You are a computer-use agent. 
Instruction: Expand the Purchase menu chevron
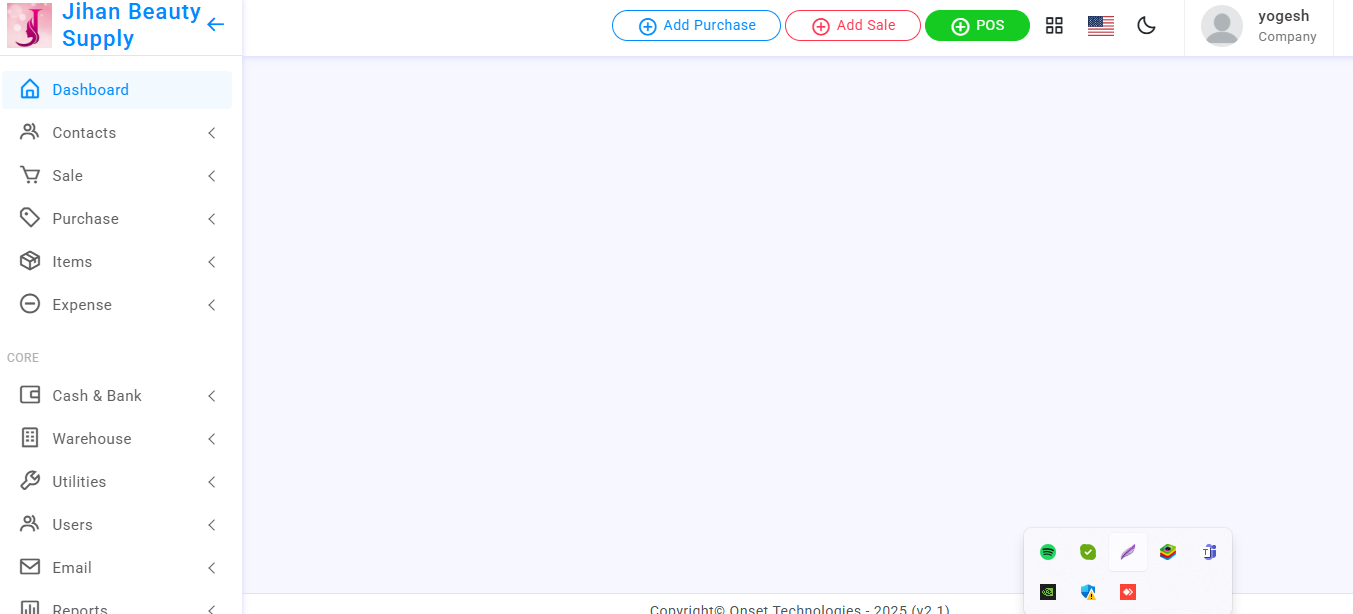tap(212, 219)
